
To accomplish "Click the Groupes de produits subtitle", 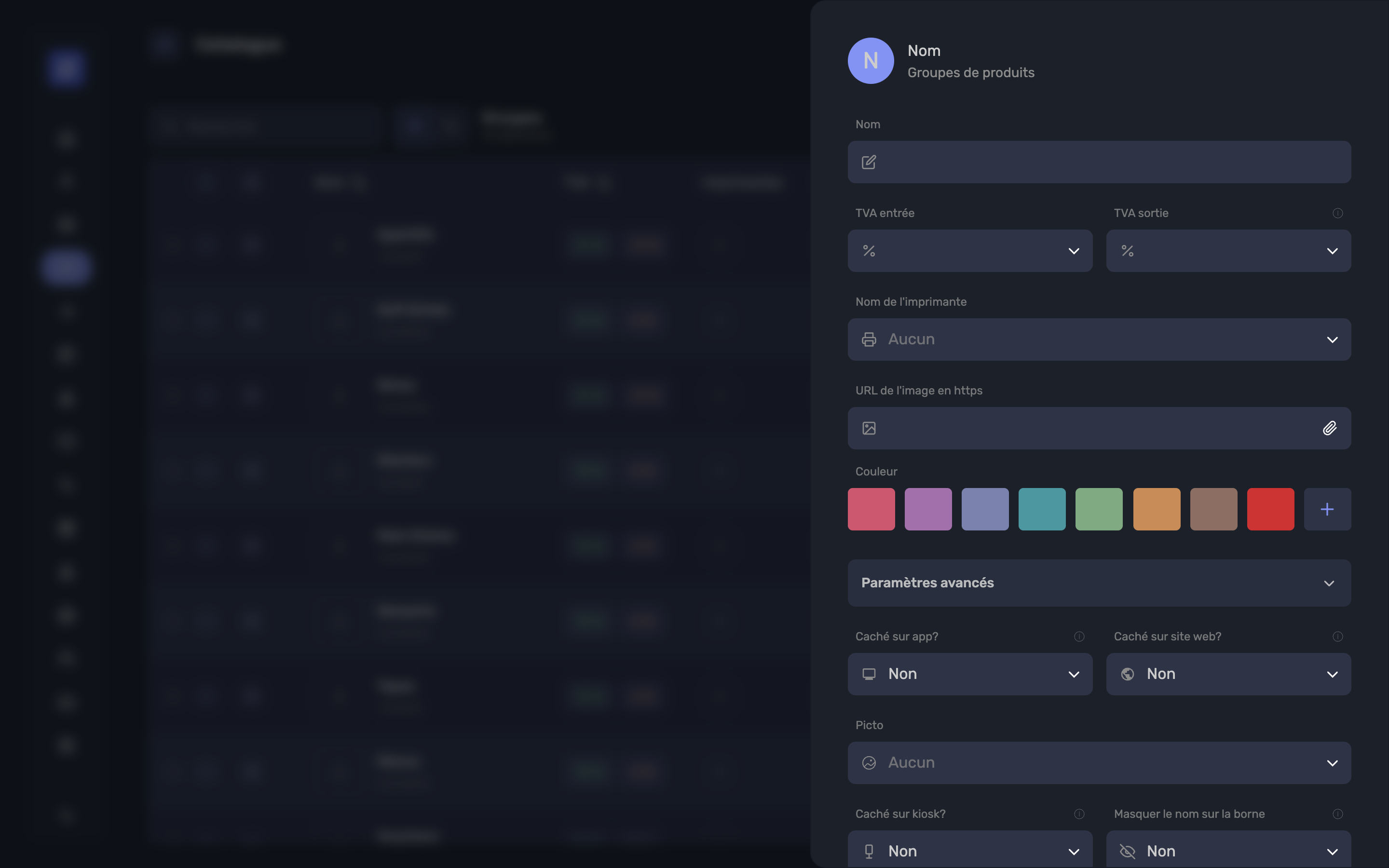I will (970, 73).
